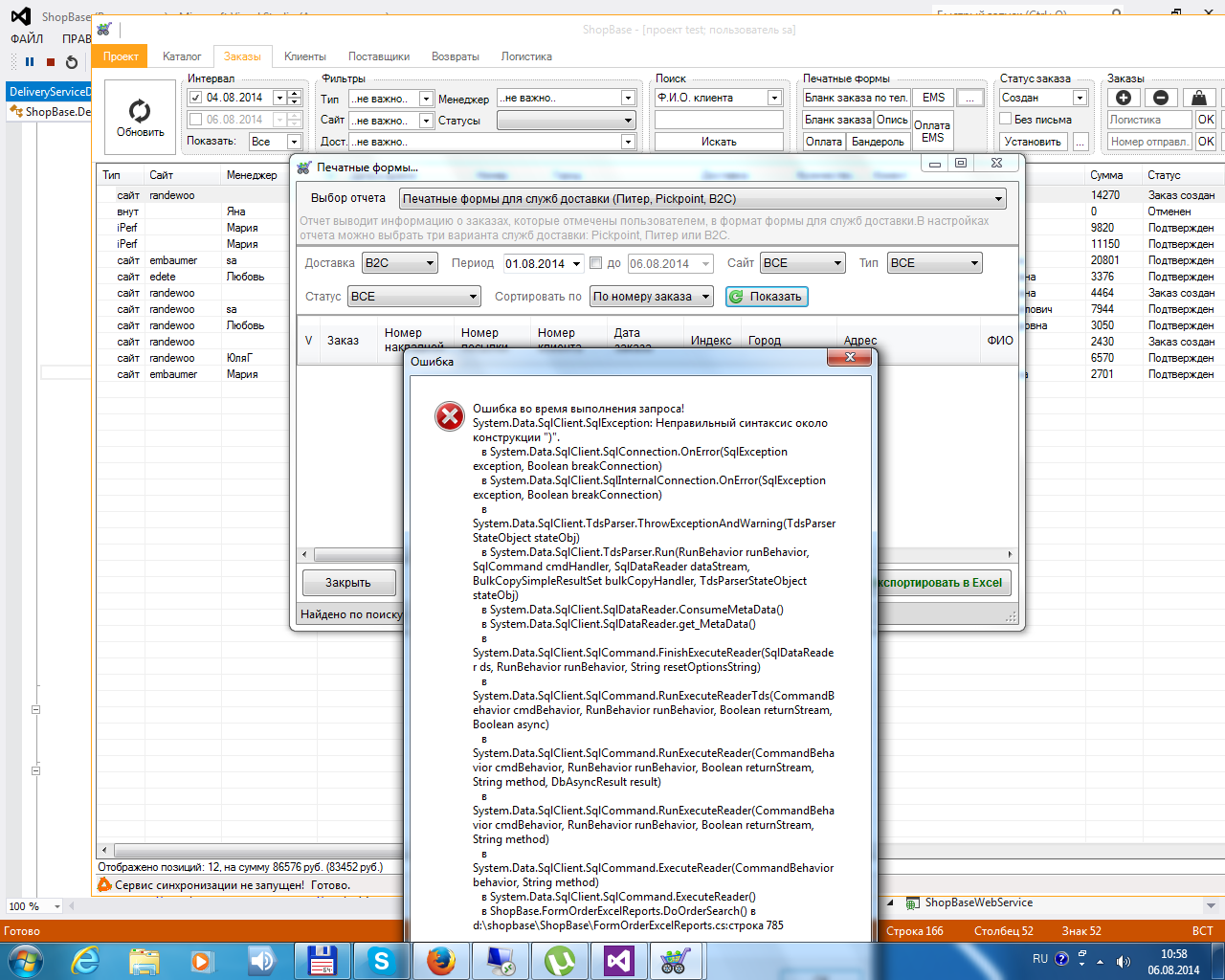The height and width of the screenshot is (980, 1225).
Task: Click the warning icon in the sync status bar
Action: click(104, 885)
